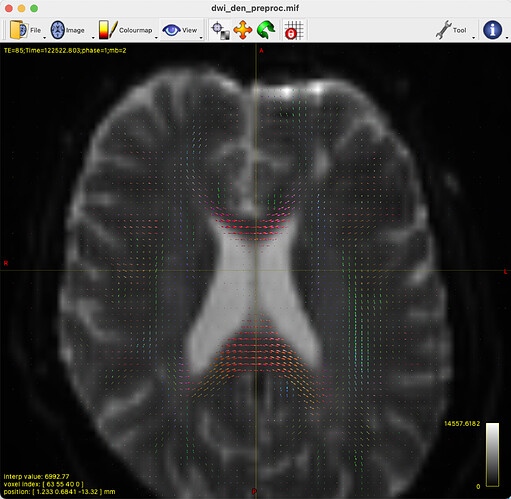Viewport: 511px width, 499px height.
Task: Expand the Colourmap dropdown arrow
Action: pos(156,38)
